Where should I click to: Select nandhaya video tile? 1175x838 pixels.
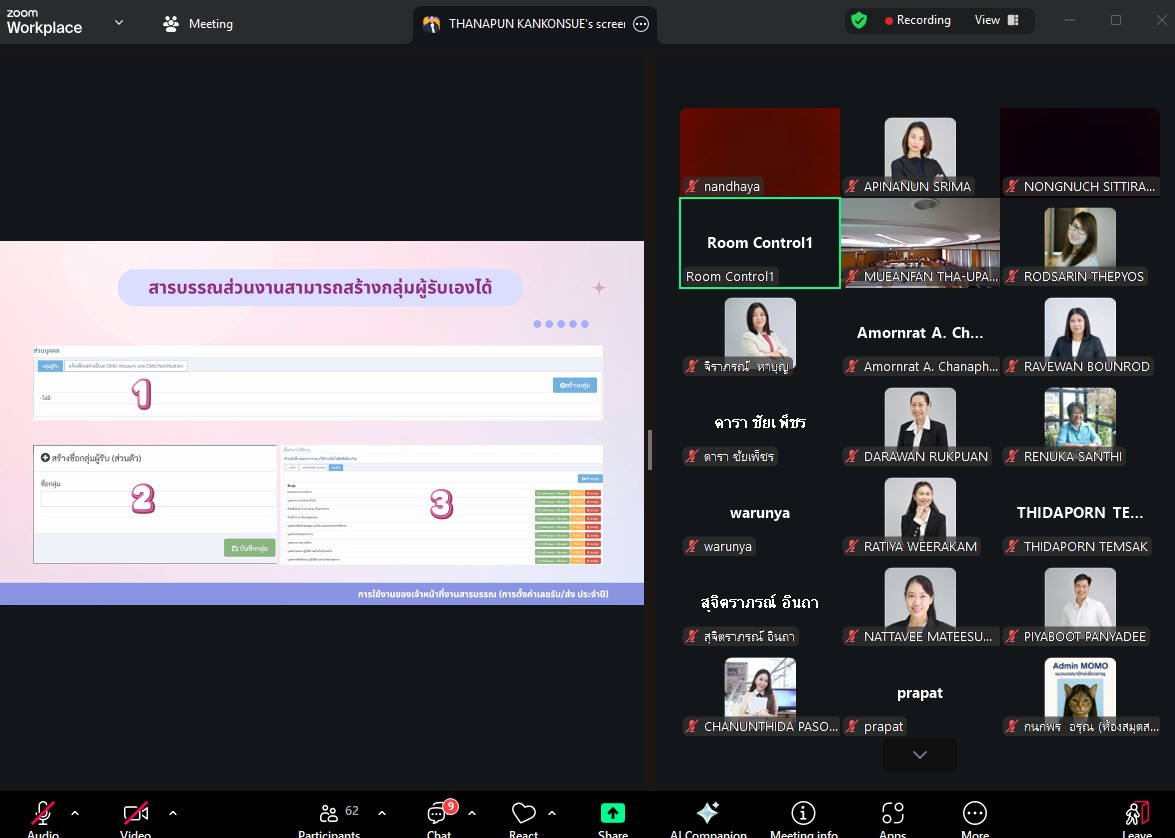(x=760, y=152)
